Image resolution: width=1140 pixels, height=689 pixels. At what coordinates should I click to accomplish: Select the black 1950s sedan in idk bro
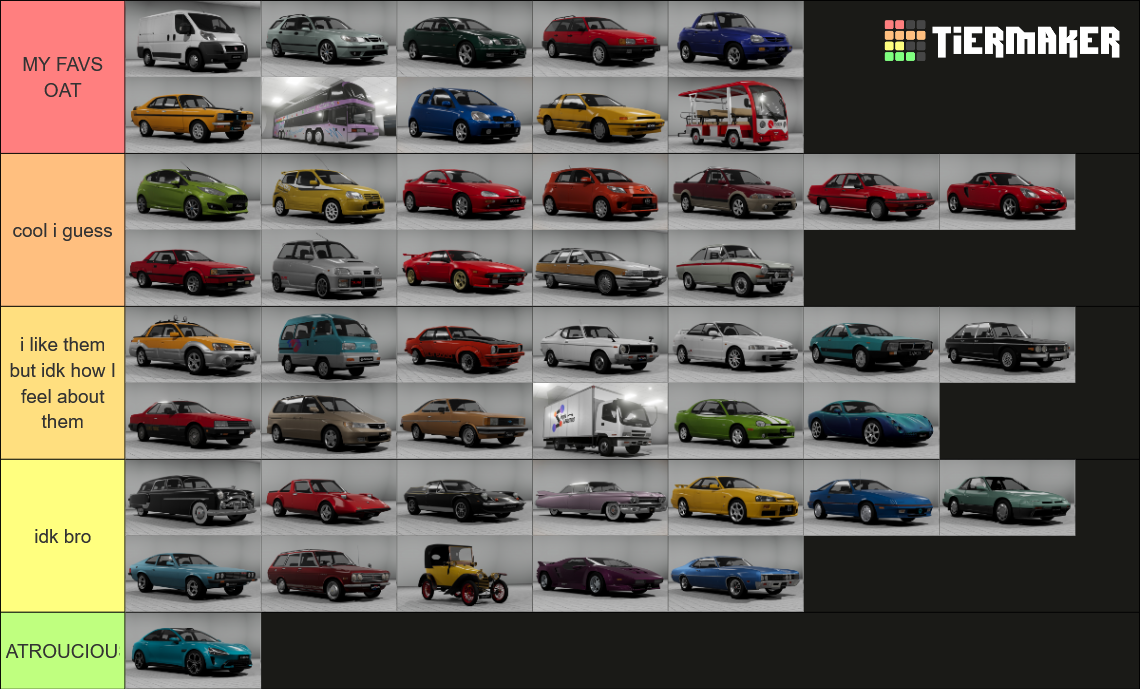193,498
